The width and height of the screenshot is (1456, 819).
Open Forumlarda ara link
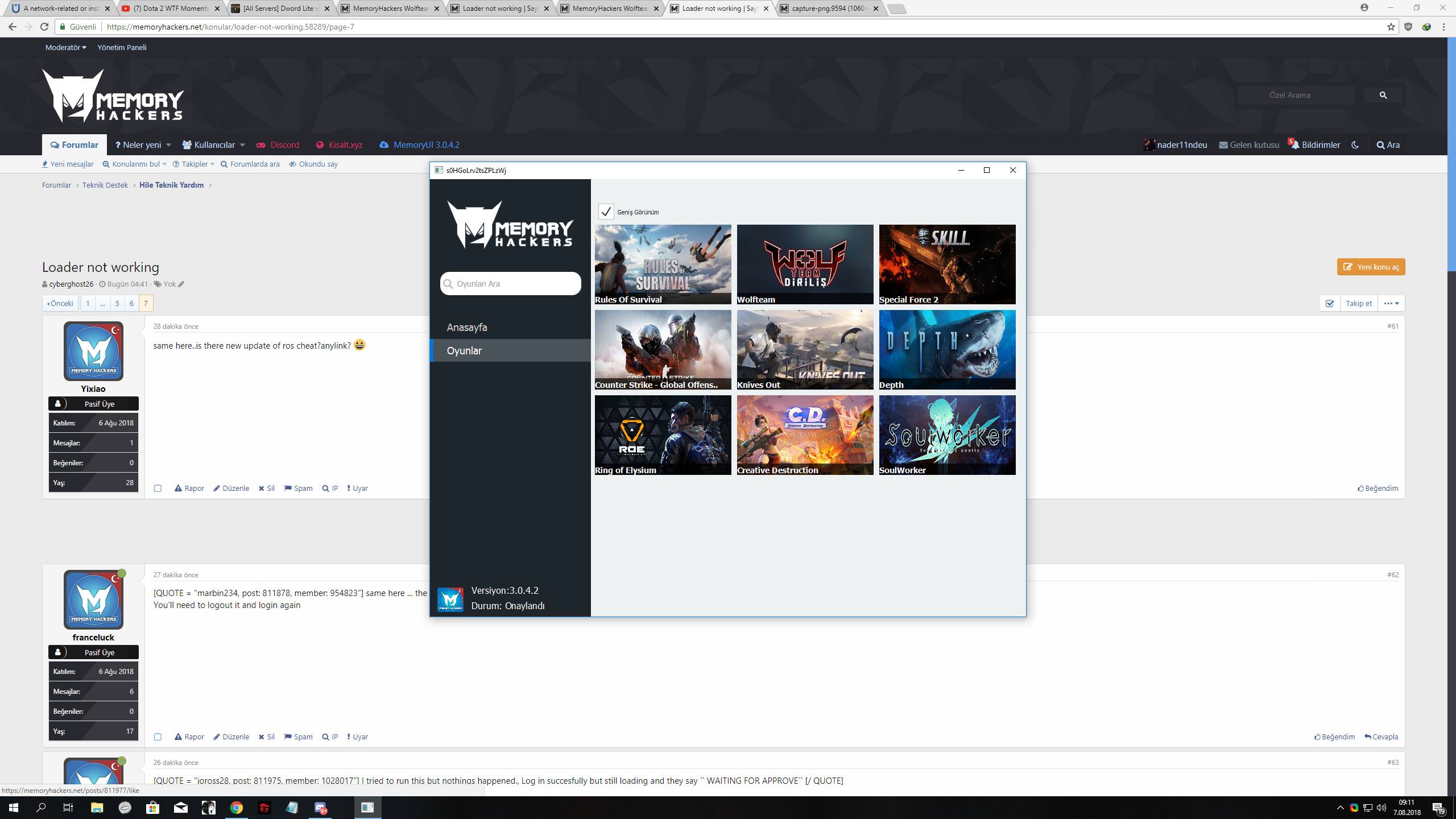coord(250,164)
